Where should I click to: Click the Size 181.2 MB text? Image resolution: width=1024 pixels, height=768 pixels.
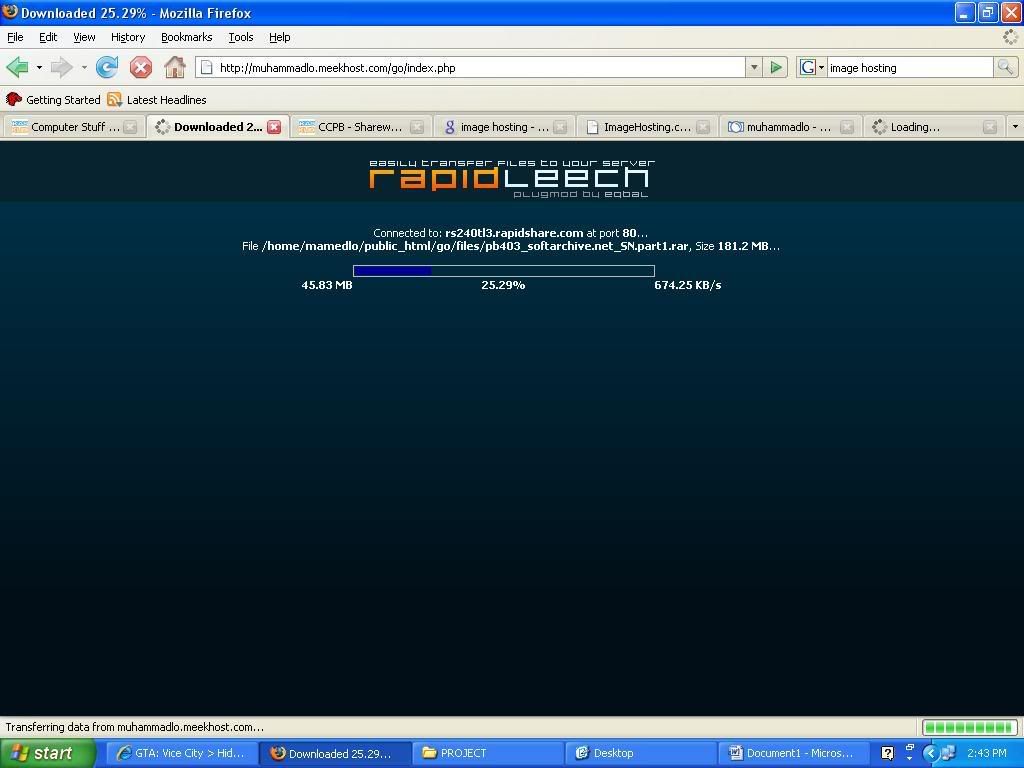tap(737, 246)
